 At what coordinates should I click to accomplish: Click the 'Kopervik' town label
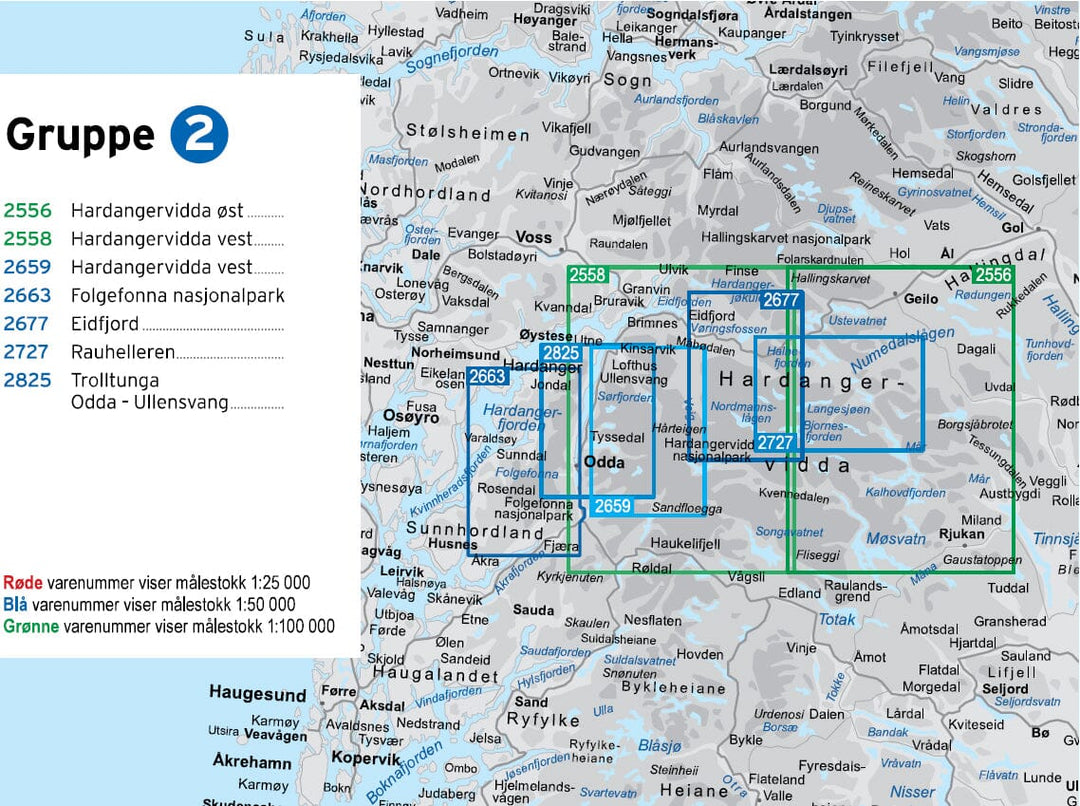tap(366, 758)
